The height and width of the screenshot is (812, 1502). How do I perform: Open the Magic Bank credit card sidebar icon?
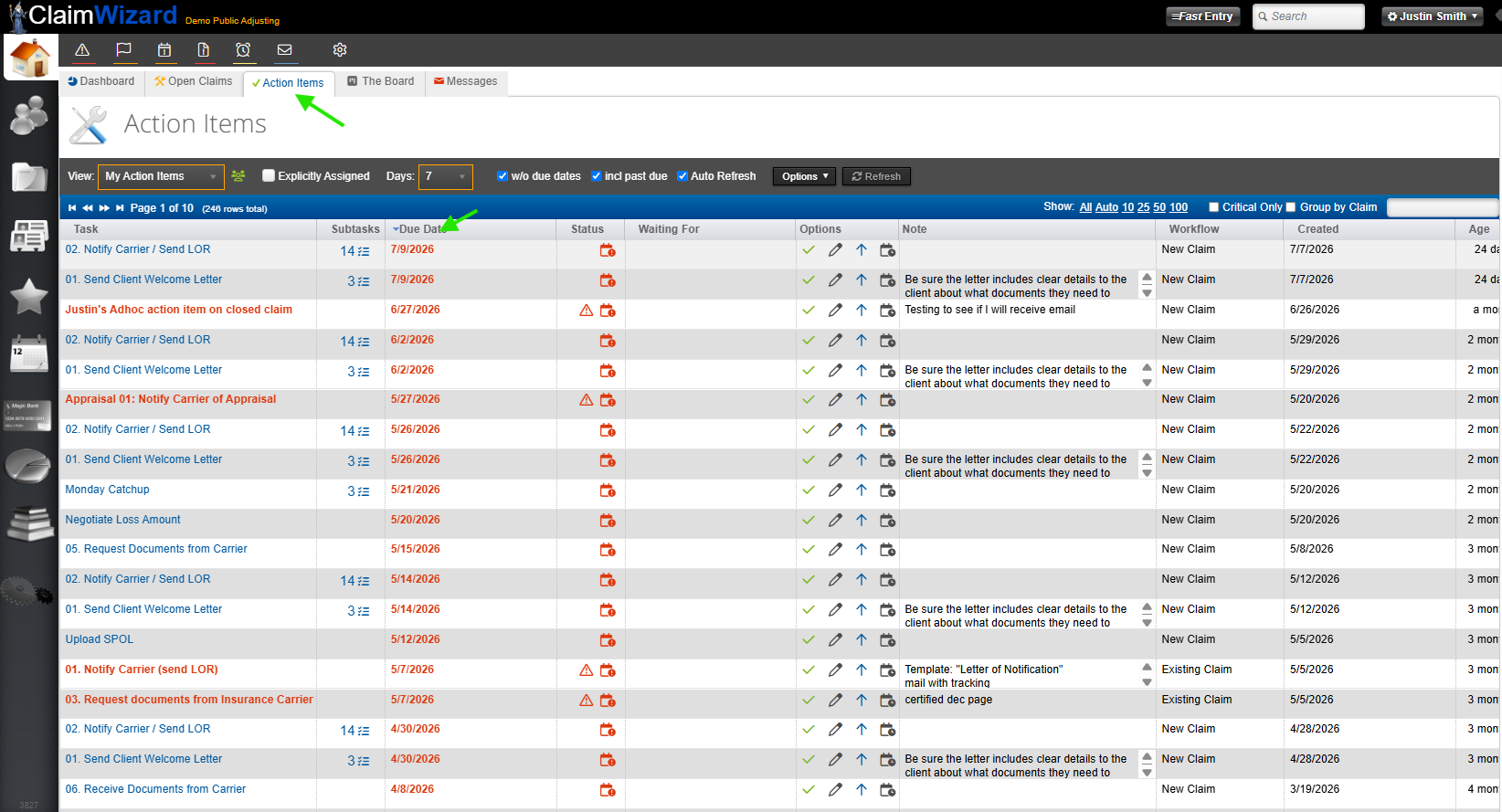(28, 416)
